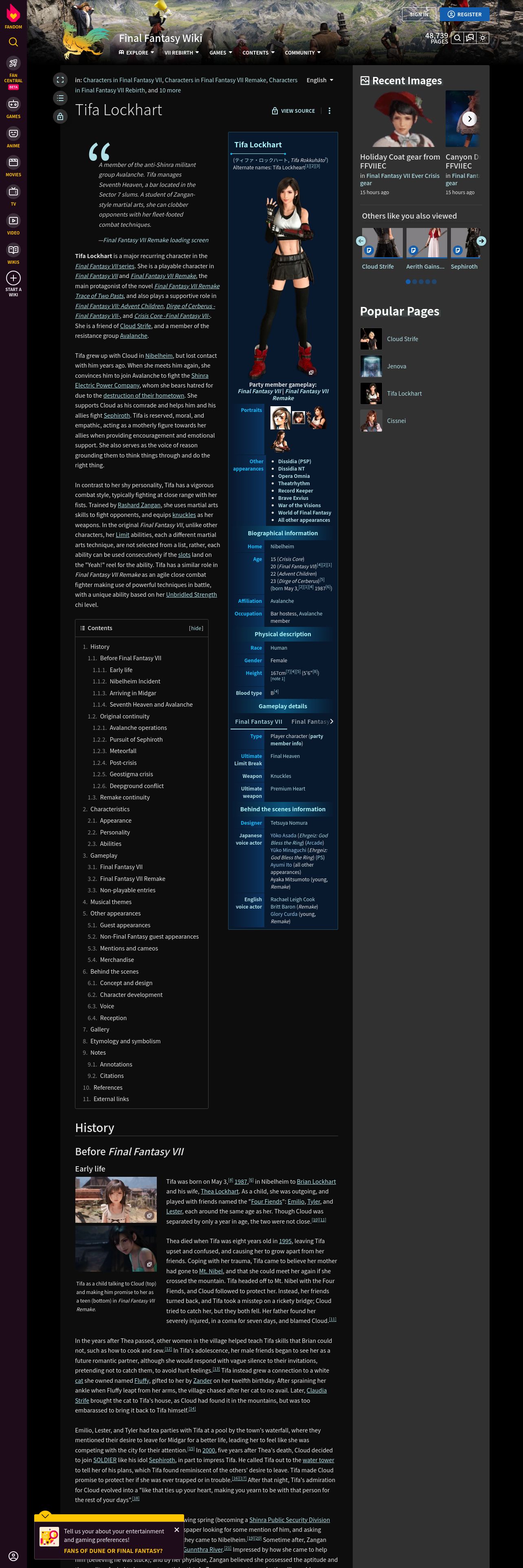Hide the Contents table
Viewport: 523px width, 1568px height.
[x=196, y=628]
